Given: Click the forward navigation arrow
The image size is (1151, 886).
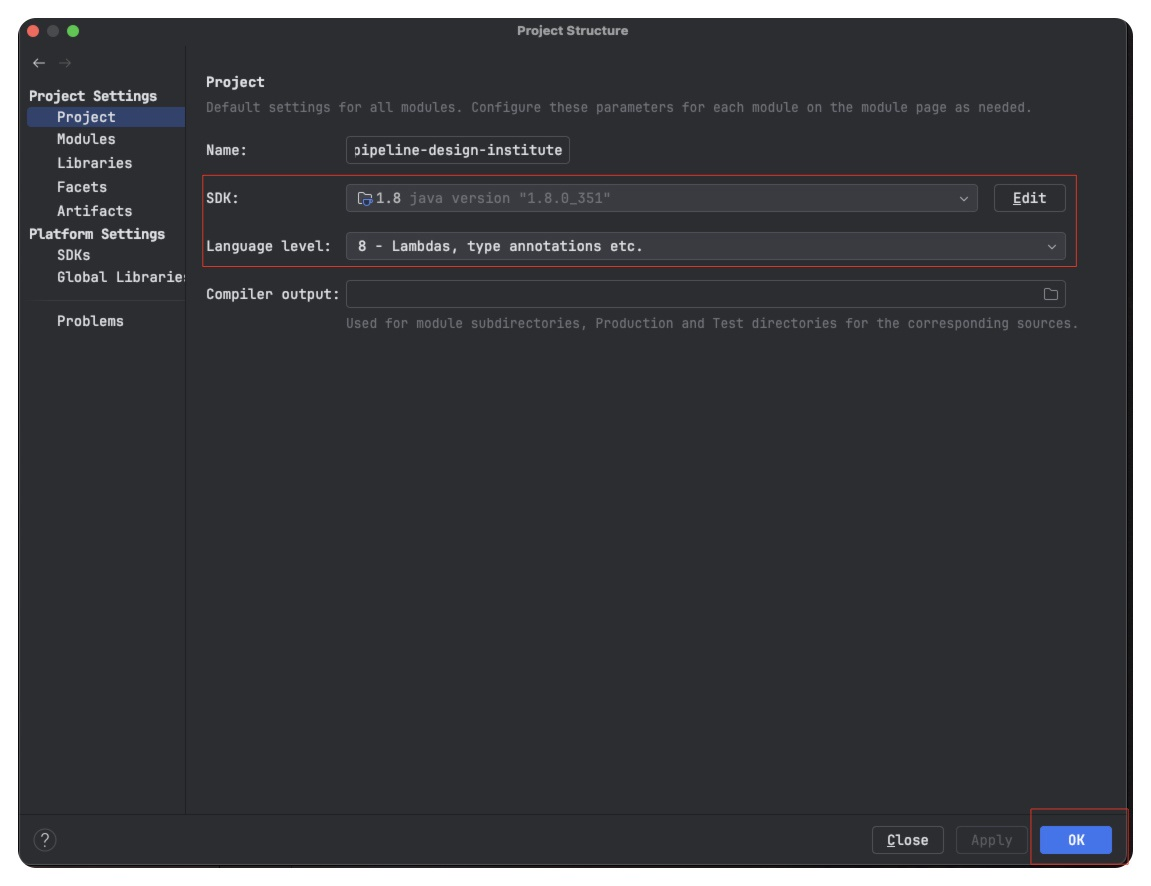Looking at the screenshot, I should click(65, 63).
